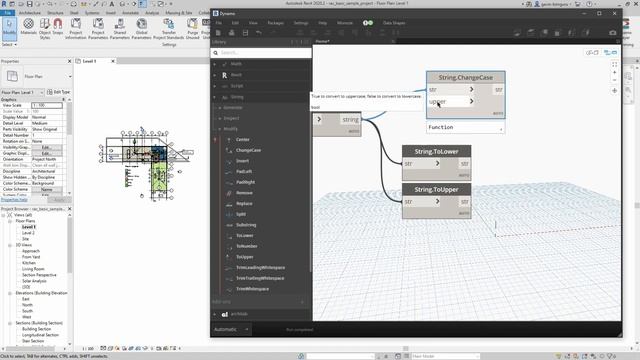
Task: Open Object Styles in Revit ribbon
Action: [x=44, y=28]
